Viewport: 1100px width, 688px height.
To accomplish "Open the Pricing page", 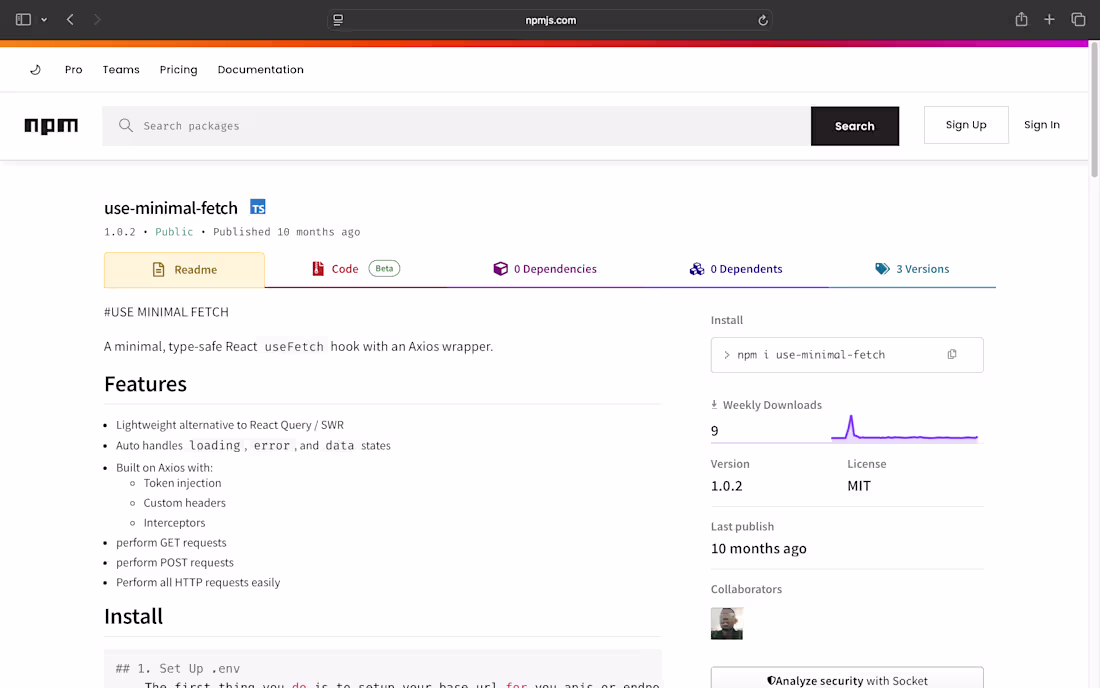I will point(178,69).
